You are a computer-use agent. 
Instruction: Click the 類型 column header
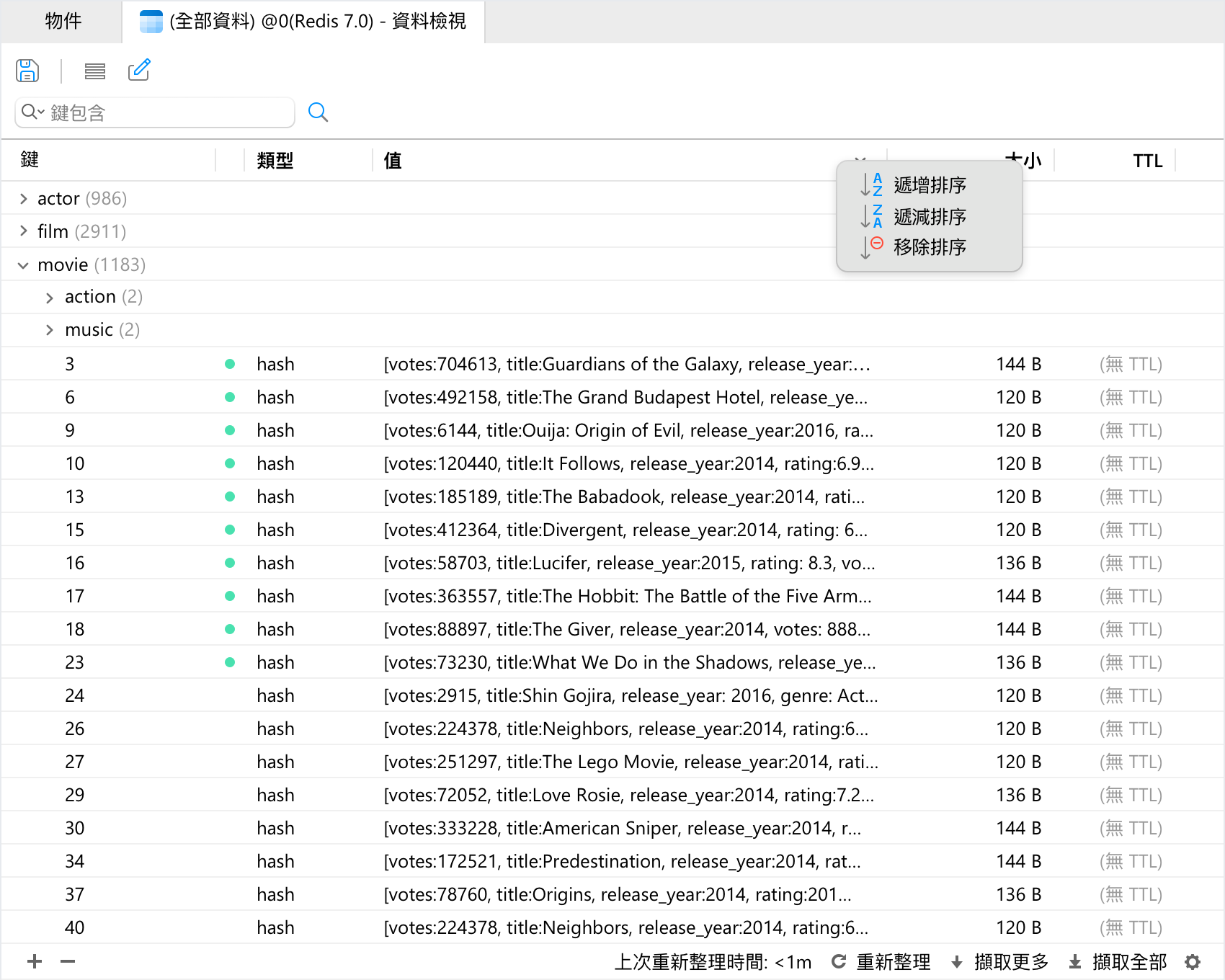pyautogui.click(x=275, y=161)
